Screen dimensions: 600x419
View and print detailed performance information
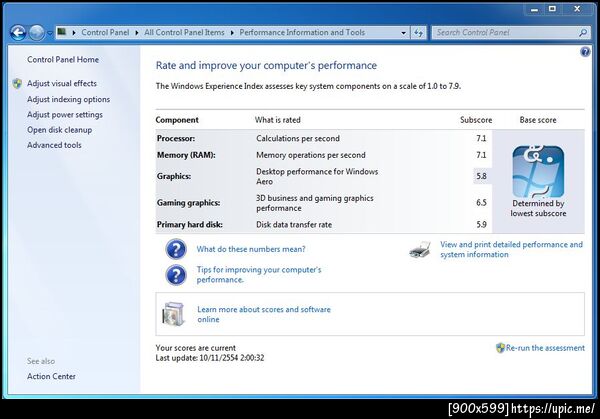coord(511,249)
